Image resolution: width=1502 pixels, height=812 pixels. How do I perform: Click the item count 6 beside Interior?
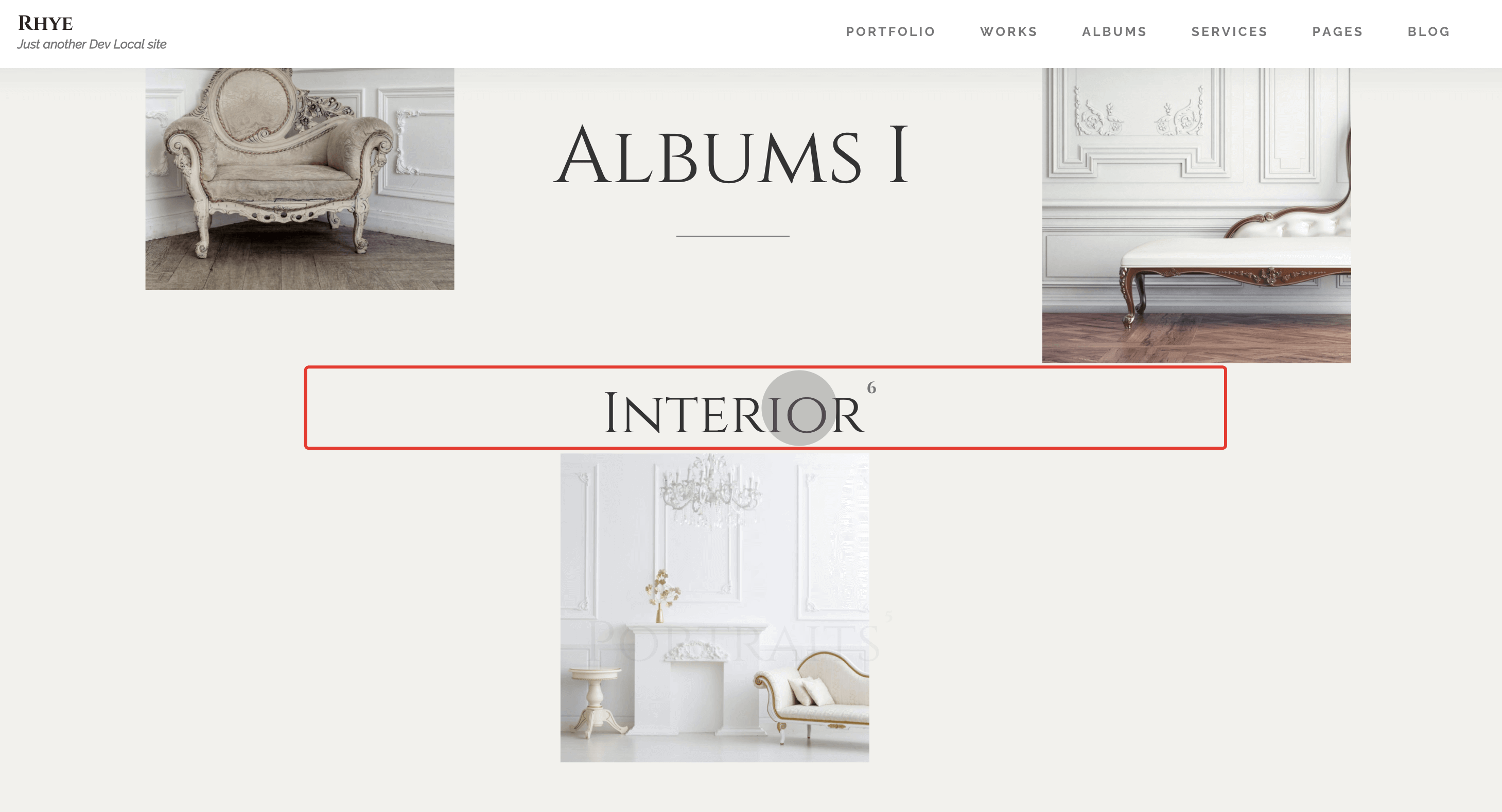click(x=871, y=387)
